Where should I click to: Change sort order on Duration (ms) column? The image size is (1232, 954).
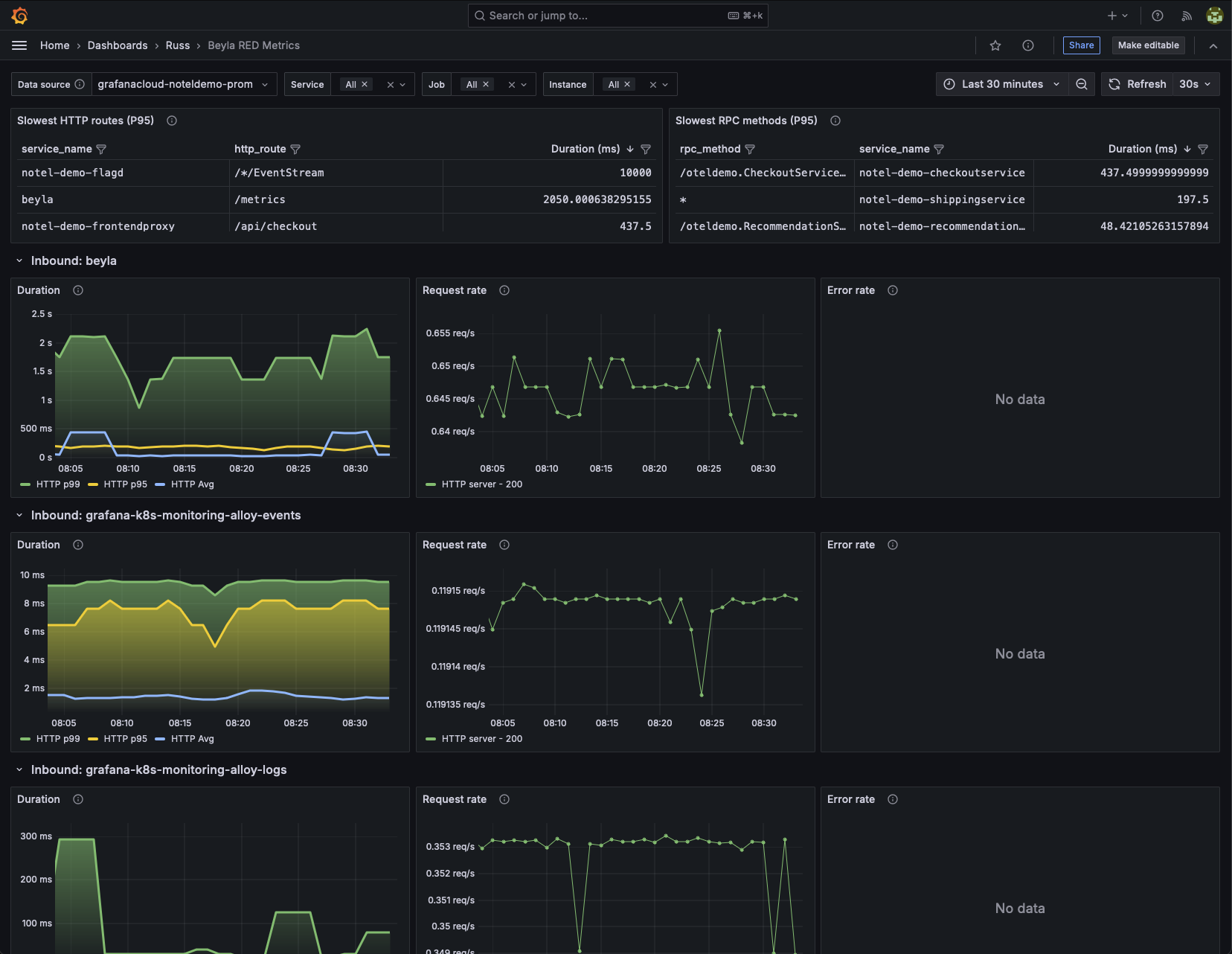point(629,149)
